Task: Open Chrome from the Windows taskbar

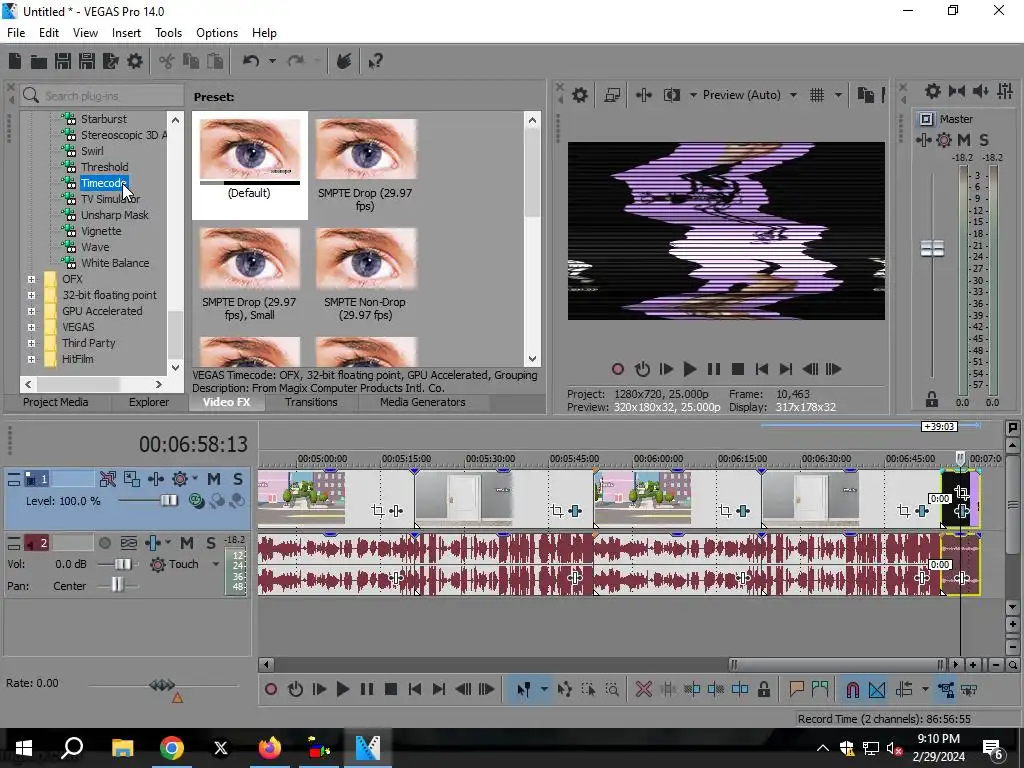Action: click(172, 748)
